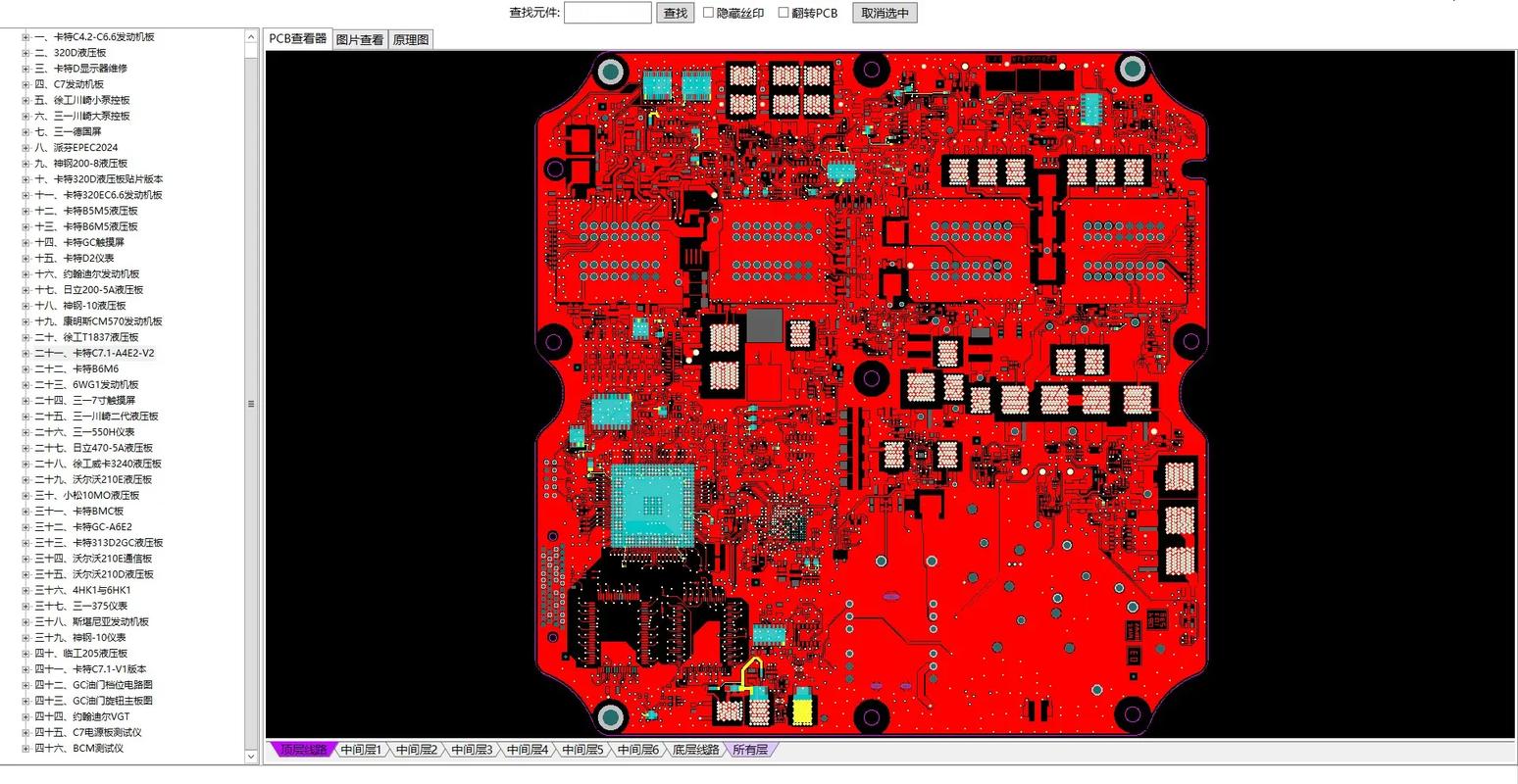This screenshot has width=1518, height=784.
Task: Show 所有层 to display all layers
Action: pyautogui.click(x=751, y=749)
